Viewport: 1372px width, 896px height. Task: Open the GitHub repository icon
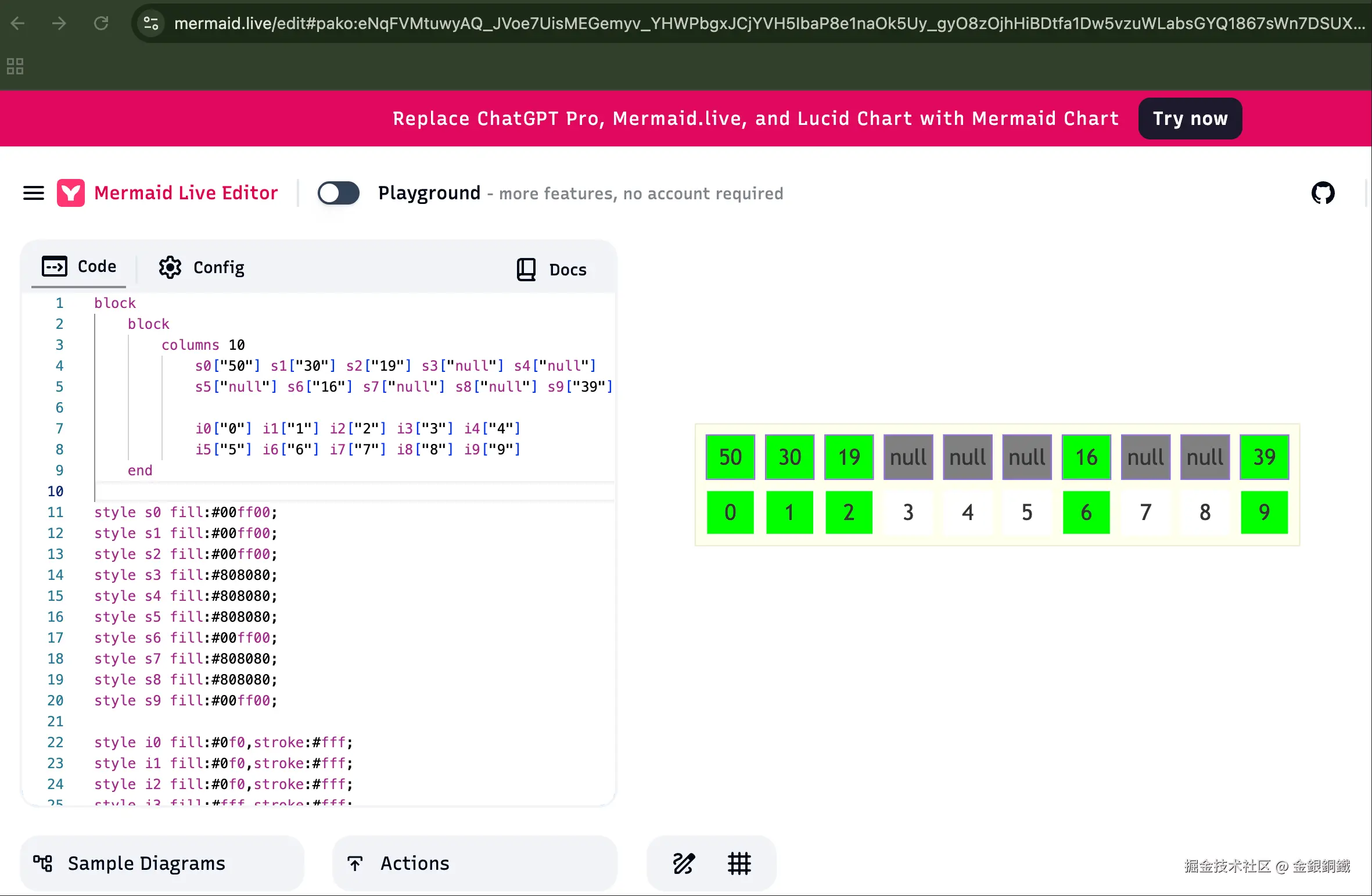(1323, 193)
